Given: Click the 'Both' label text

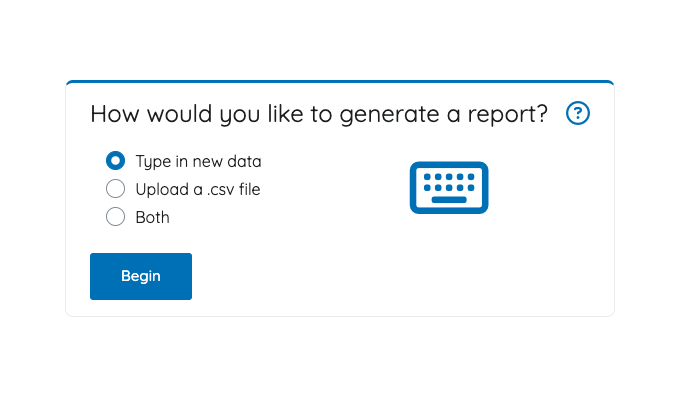Looking at the screenshot, I should coord(152,217).
